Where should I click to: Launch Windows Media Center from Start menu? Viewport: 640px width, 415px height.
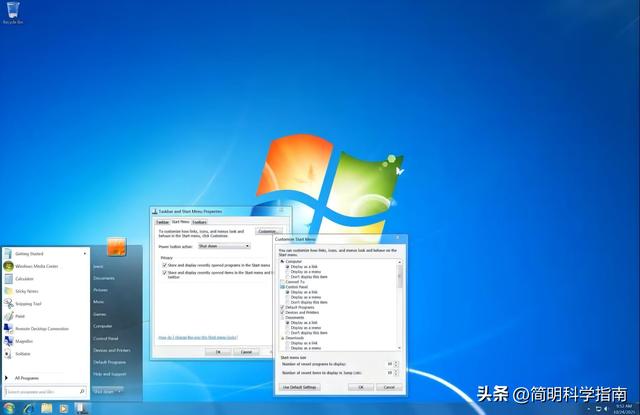click(x=36, y=266)
